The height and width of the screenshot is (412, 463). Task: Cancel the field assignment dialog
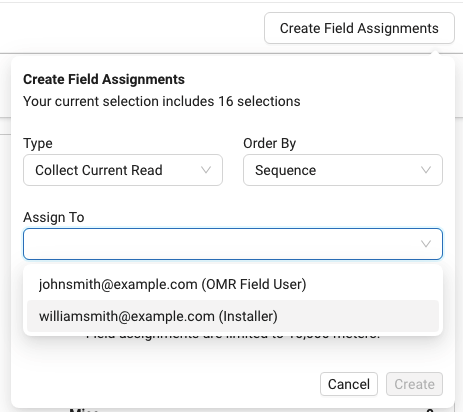click(x=349, y=384)
